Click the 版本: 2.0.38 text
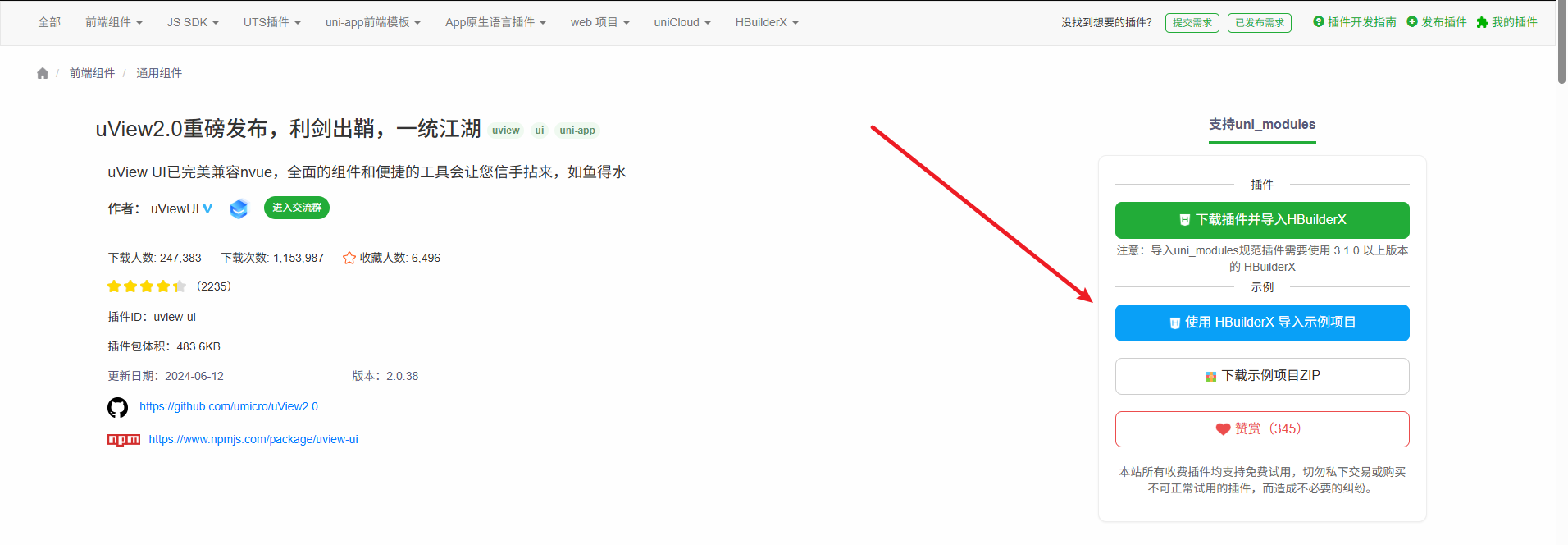This screenshot has width=1568, height=545. pyautogui.click(x=385, y=376)
